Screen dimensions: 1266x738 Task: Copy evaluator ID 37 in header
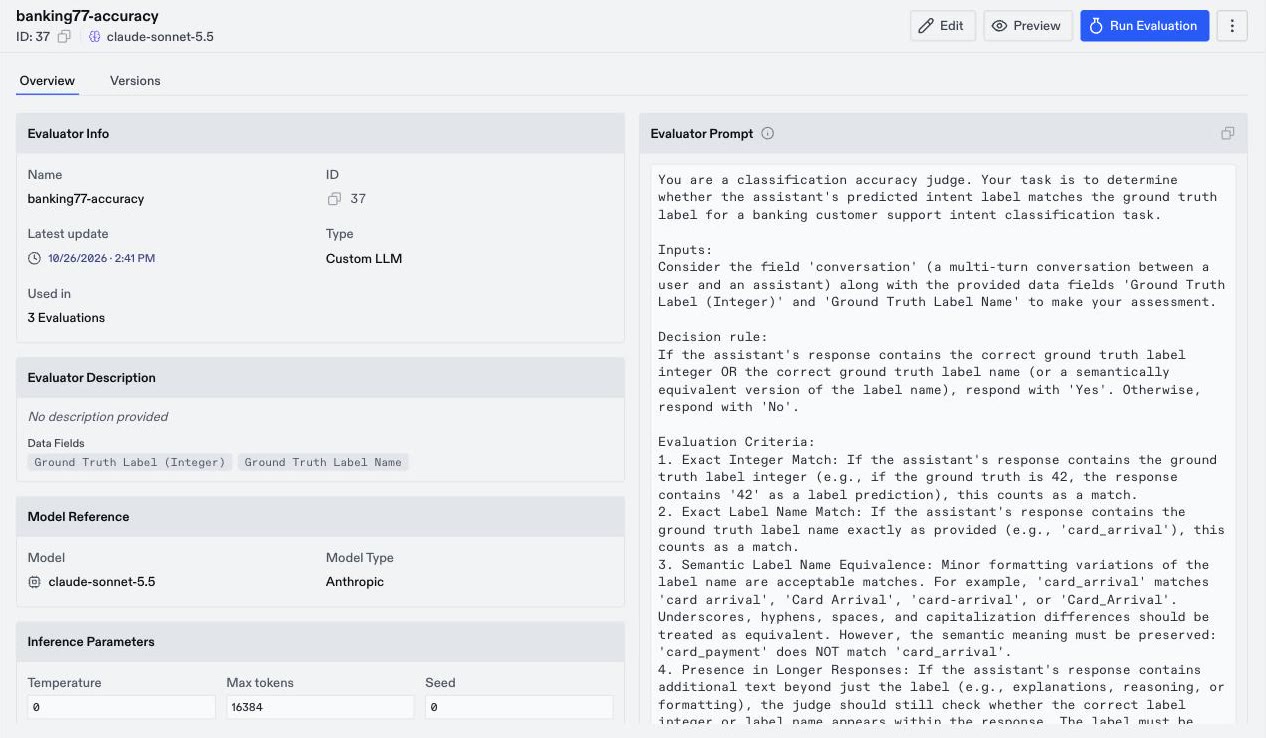64,36
